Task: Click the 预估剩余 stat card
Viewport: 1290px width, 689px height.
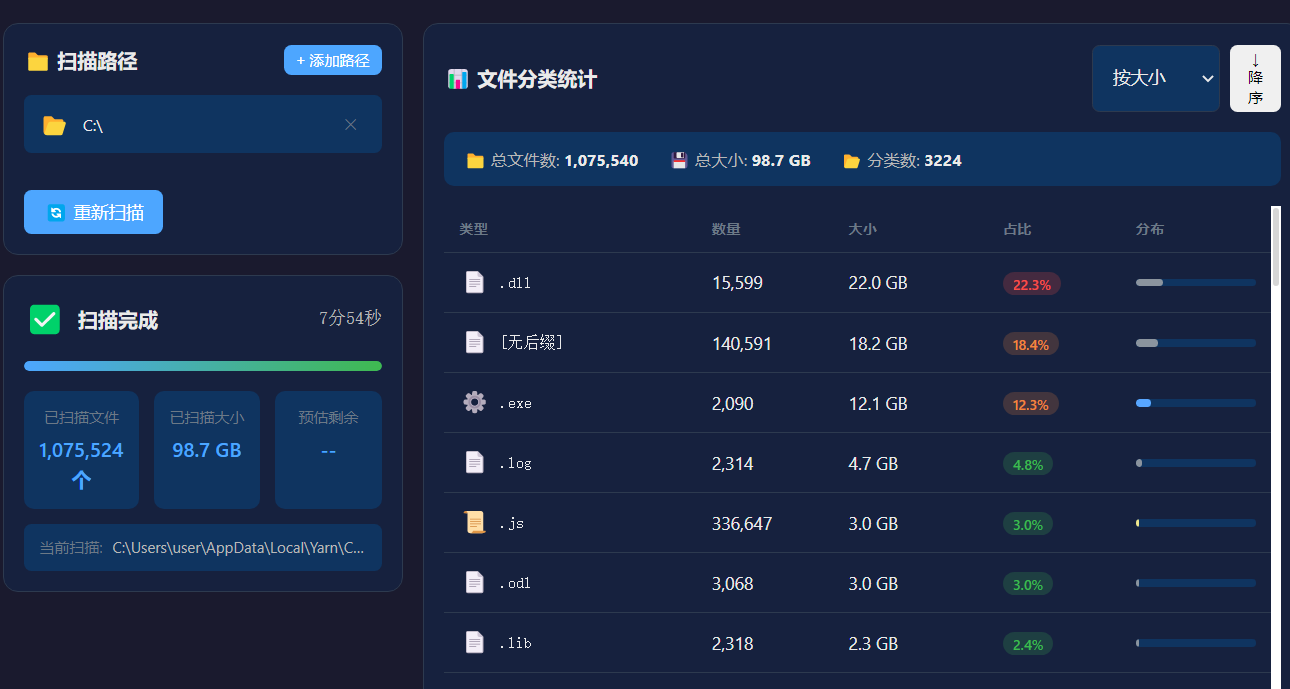Action: coord(328,450)
